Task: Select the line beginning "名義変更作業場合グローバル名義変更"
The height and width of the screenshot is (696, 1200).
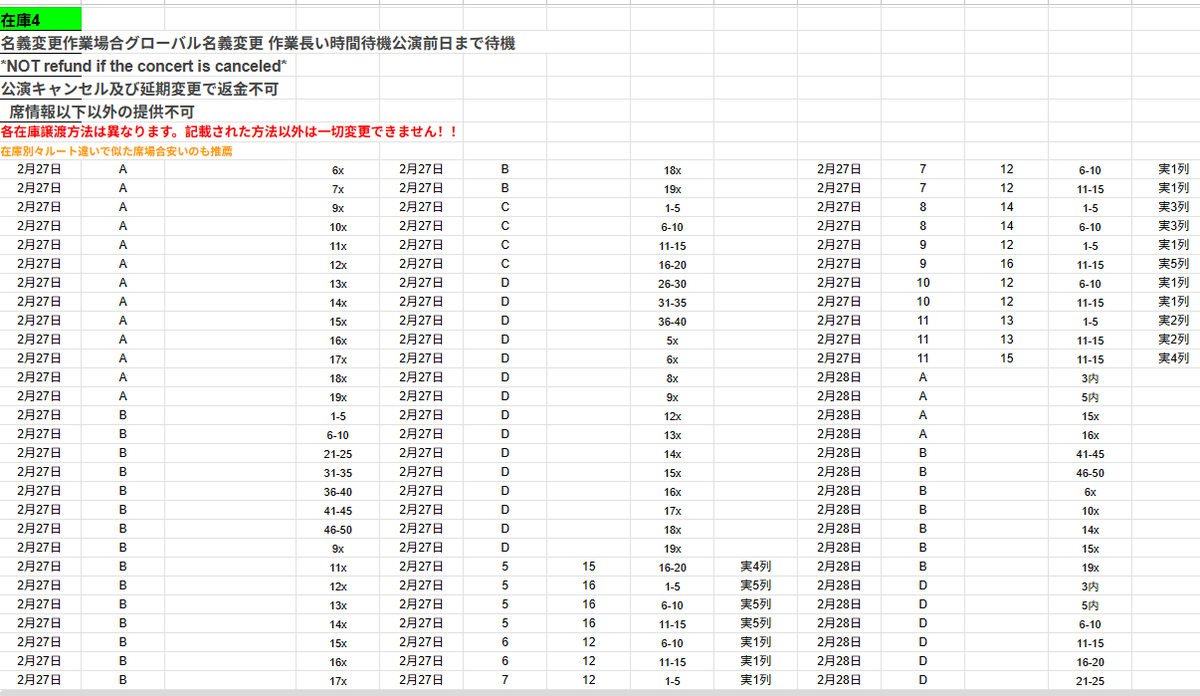Action: pyautogui.click(x=258, y=43)
